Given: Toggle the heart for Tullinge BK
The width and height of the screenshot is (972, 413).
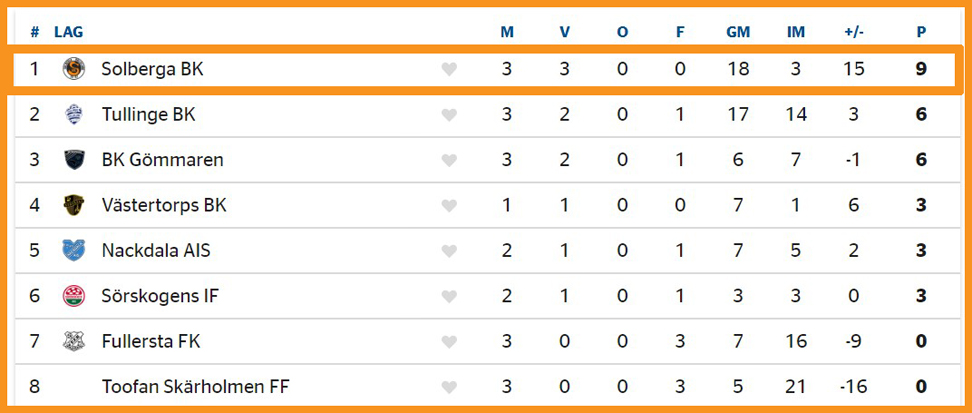Looking at the screenshot, I should 449,115.
